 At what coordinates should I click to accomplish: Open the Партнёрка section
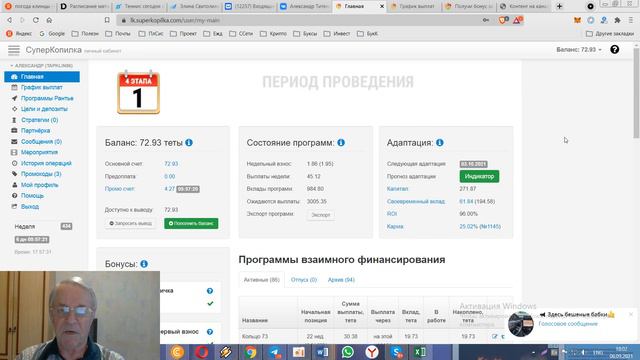(36, 131)
